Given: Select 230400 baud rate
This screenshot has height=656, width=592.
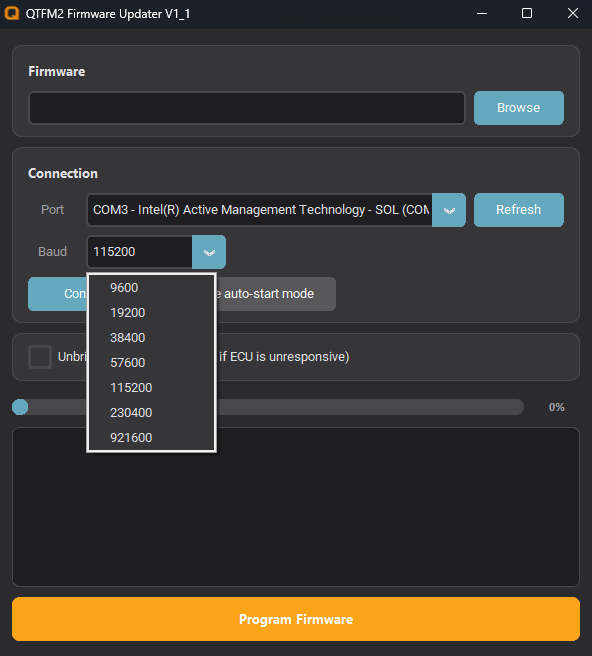Looking at the screenshot, I should coord(151,413).
